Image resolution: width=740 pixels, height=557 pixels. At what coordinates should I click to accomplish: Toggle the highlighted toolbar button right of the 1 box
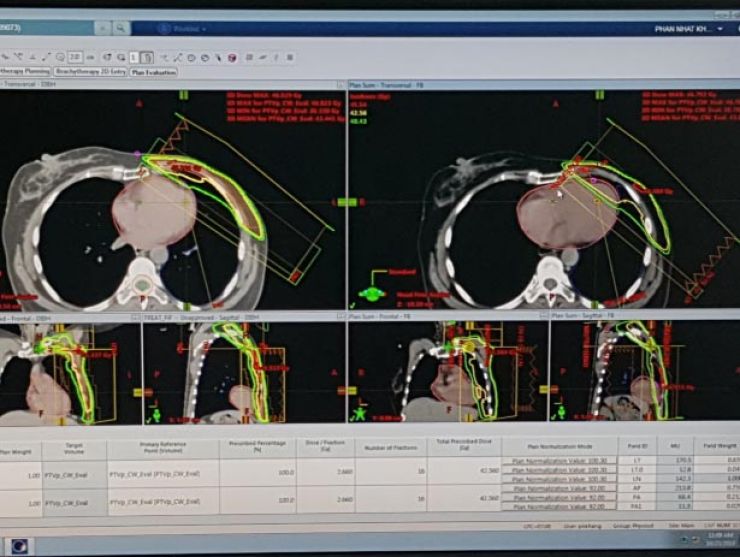[147, 57]
